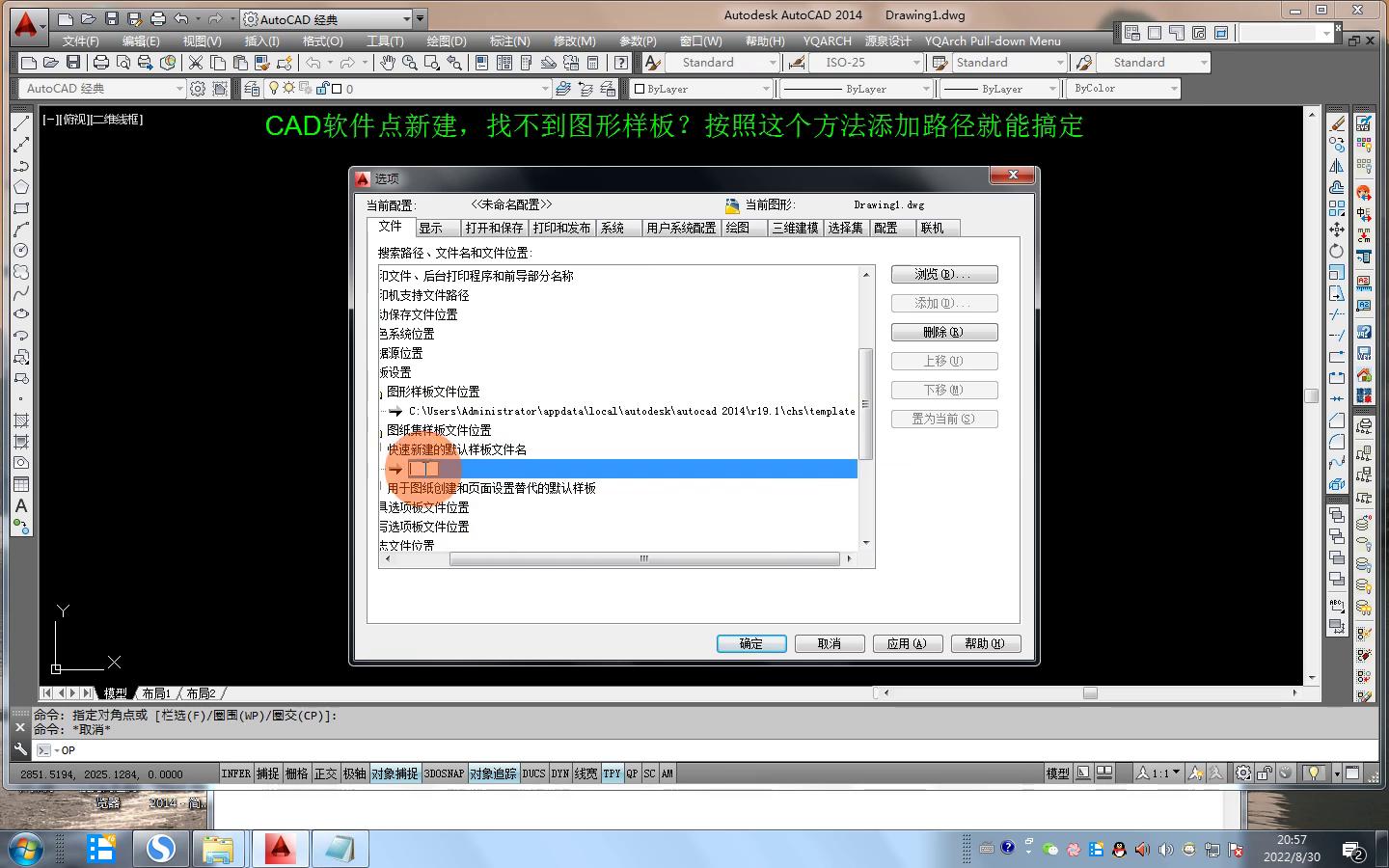Toggle 正交 ortho mode in status bar

pos(326,773)
